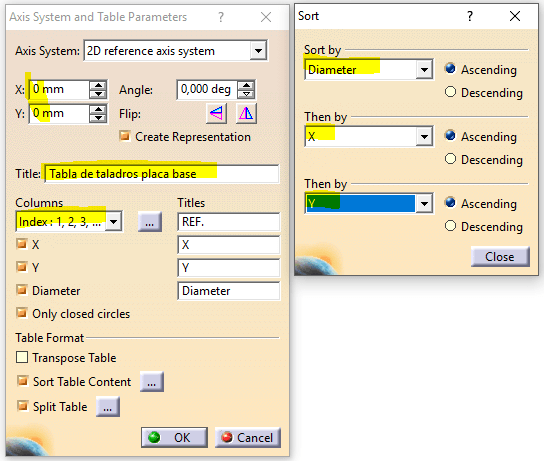Click the Title text field
This screenshot has width=544, height=461.
162,173
